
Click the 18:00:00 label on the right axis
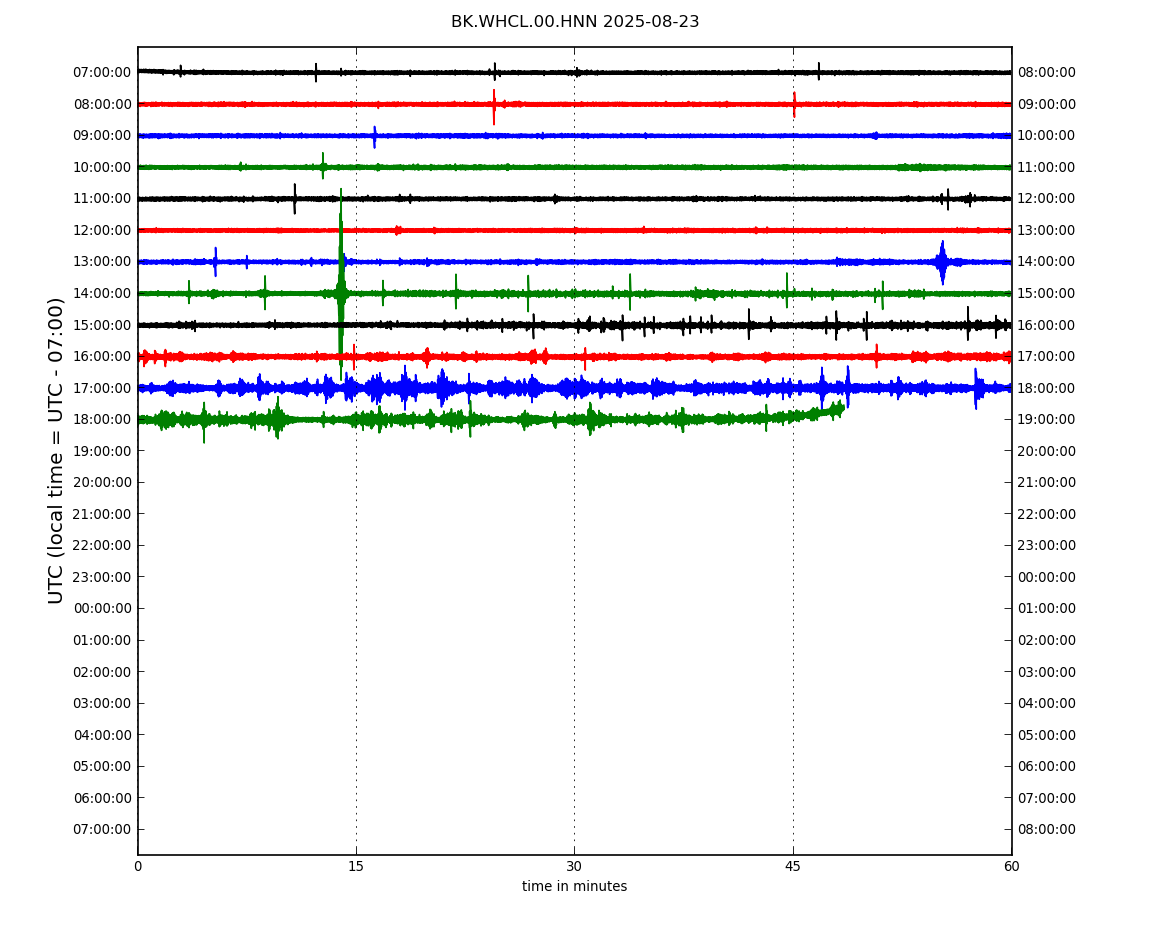[x=1047, y=388]
